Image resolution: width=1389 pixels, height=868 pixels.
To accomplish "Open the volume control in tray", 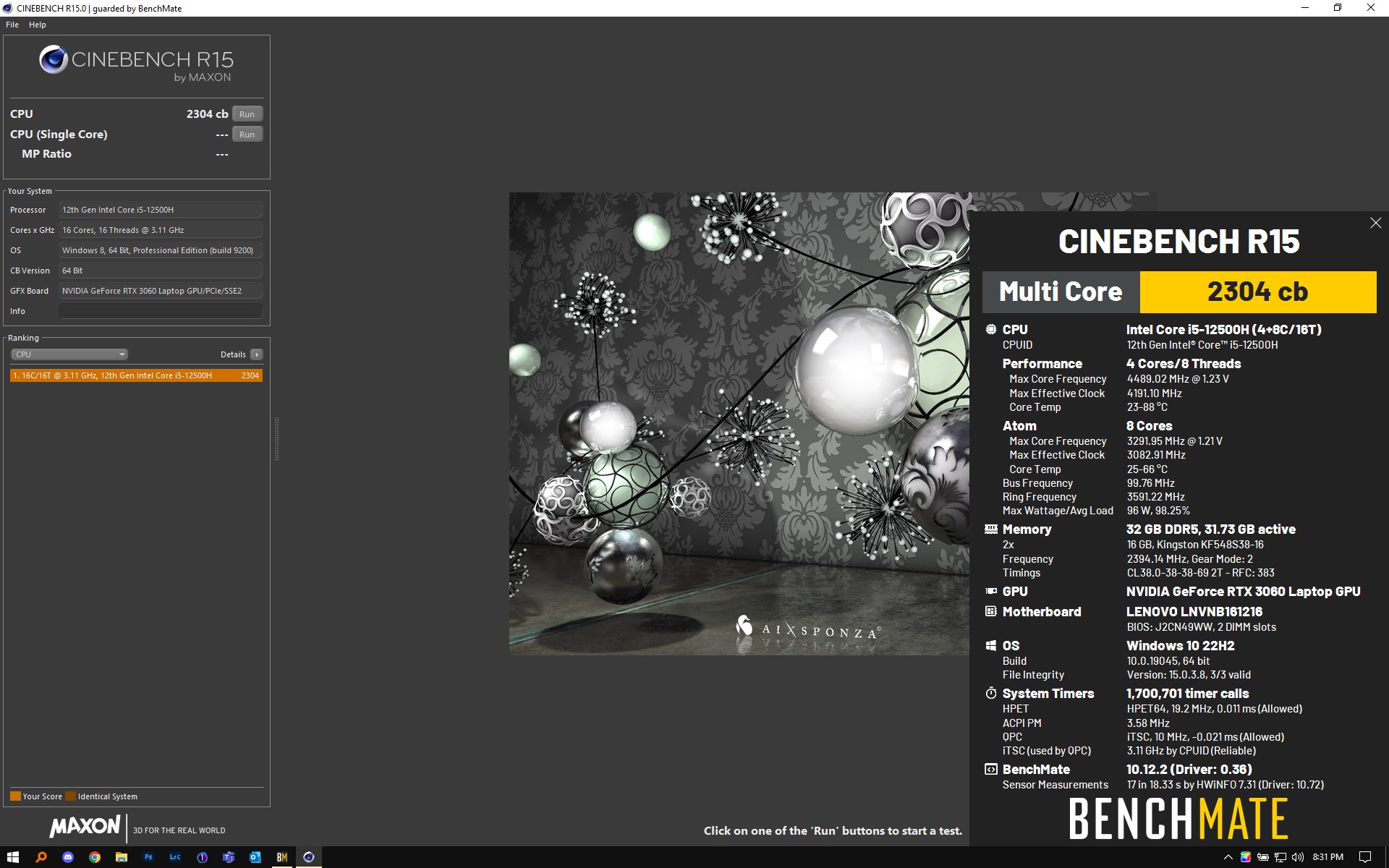I will 1298,857.
